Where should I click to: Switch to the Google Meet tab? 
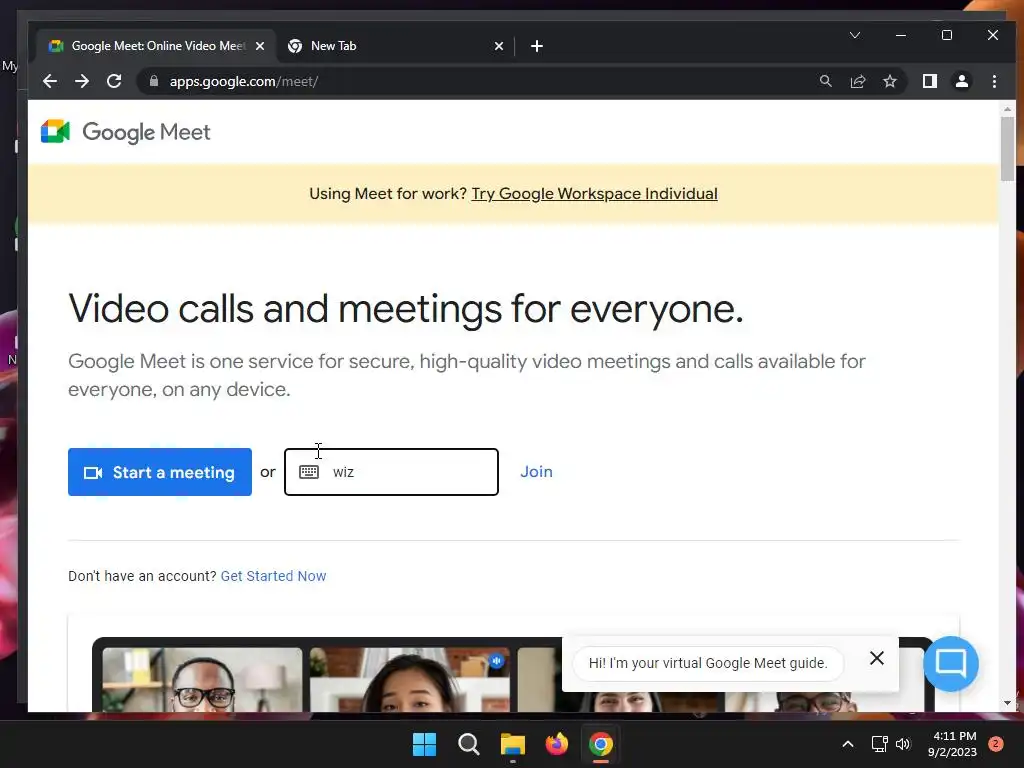coord(157,46)
